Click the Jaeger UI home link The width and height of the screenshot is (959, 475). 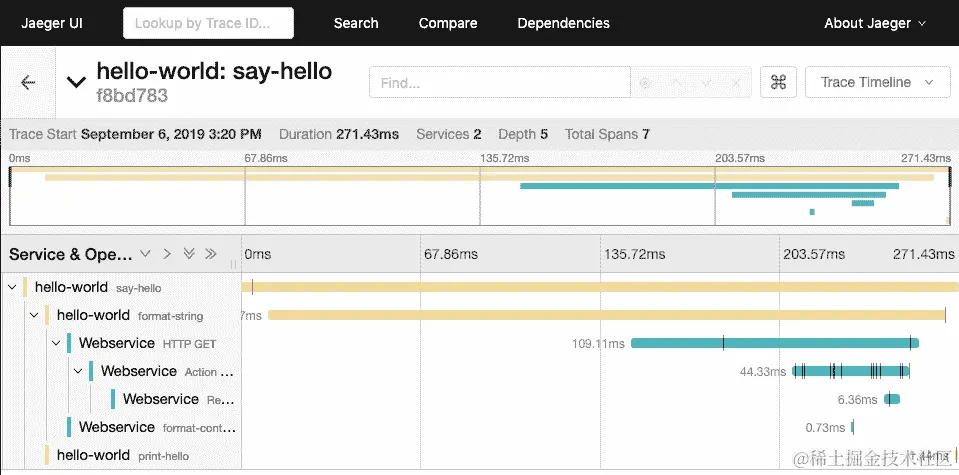point(52,23)
